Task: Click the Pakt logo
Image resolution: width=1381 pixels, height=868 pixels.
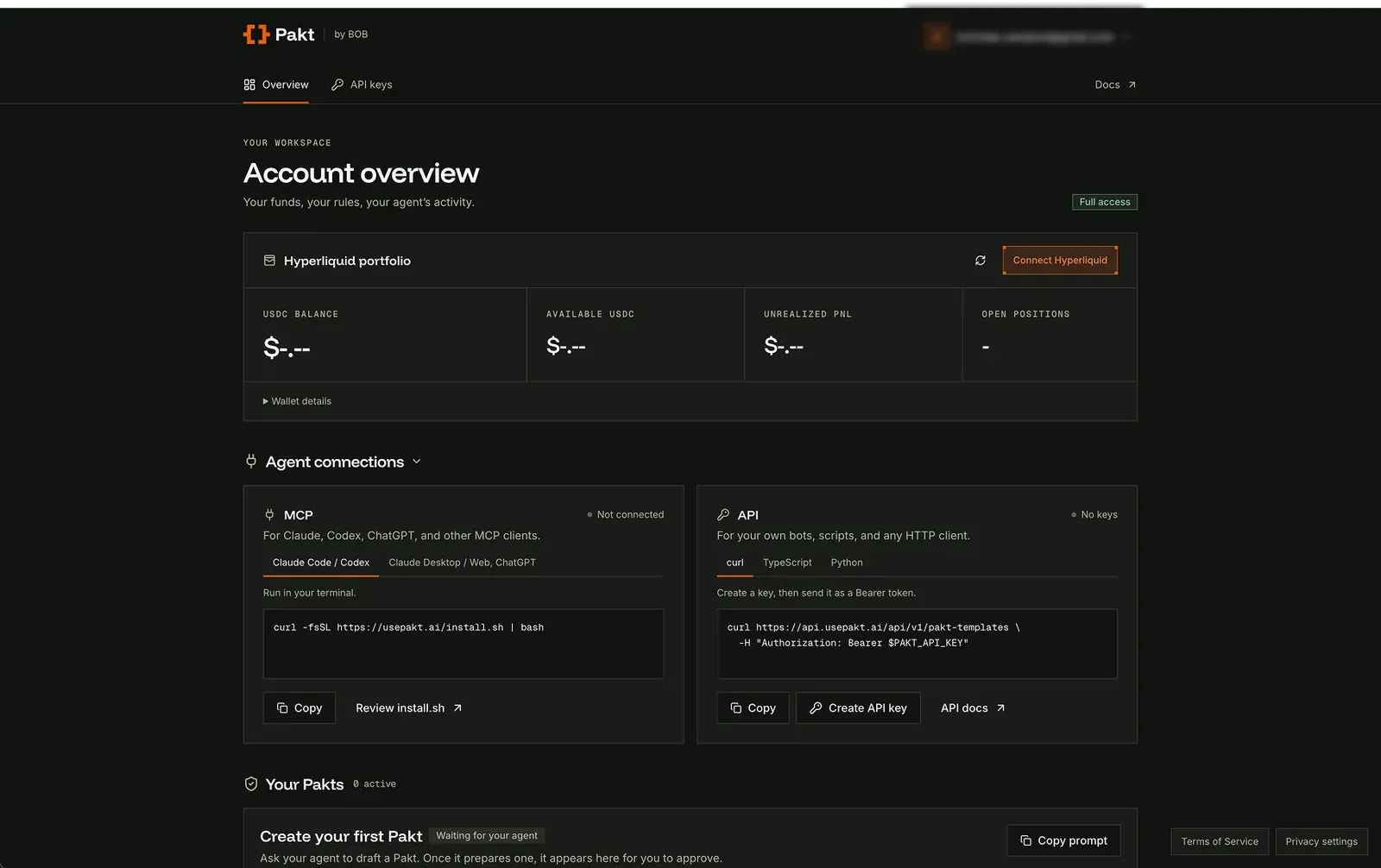Action: click(x=279, y=35)
